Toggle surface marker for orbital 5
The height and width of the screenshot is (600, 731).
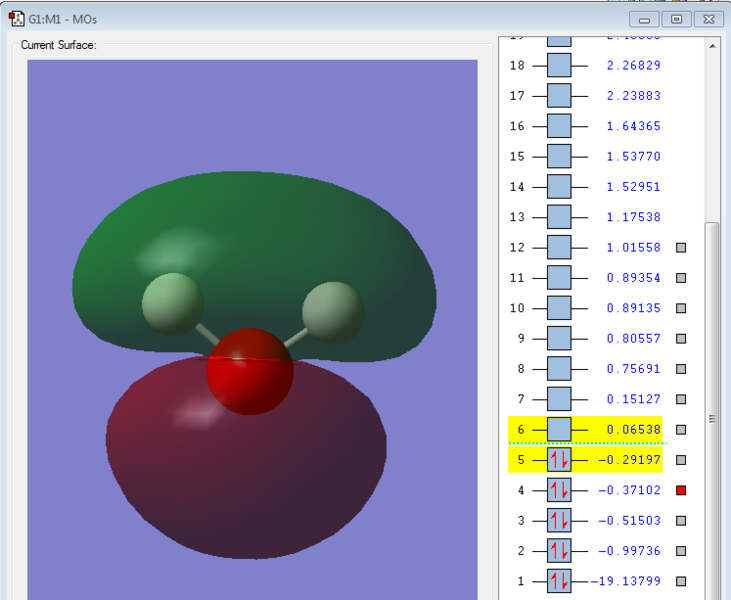[x=681, y=460]
